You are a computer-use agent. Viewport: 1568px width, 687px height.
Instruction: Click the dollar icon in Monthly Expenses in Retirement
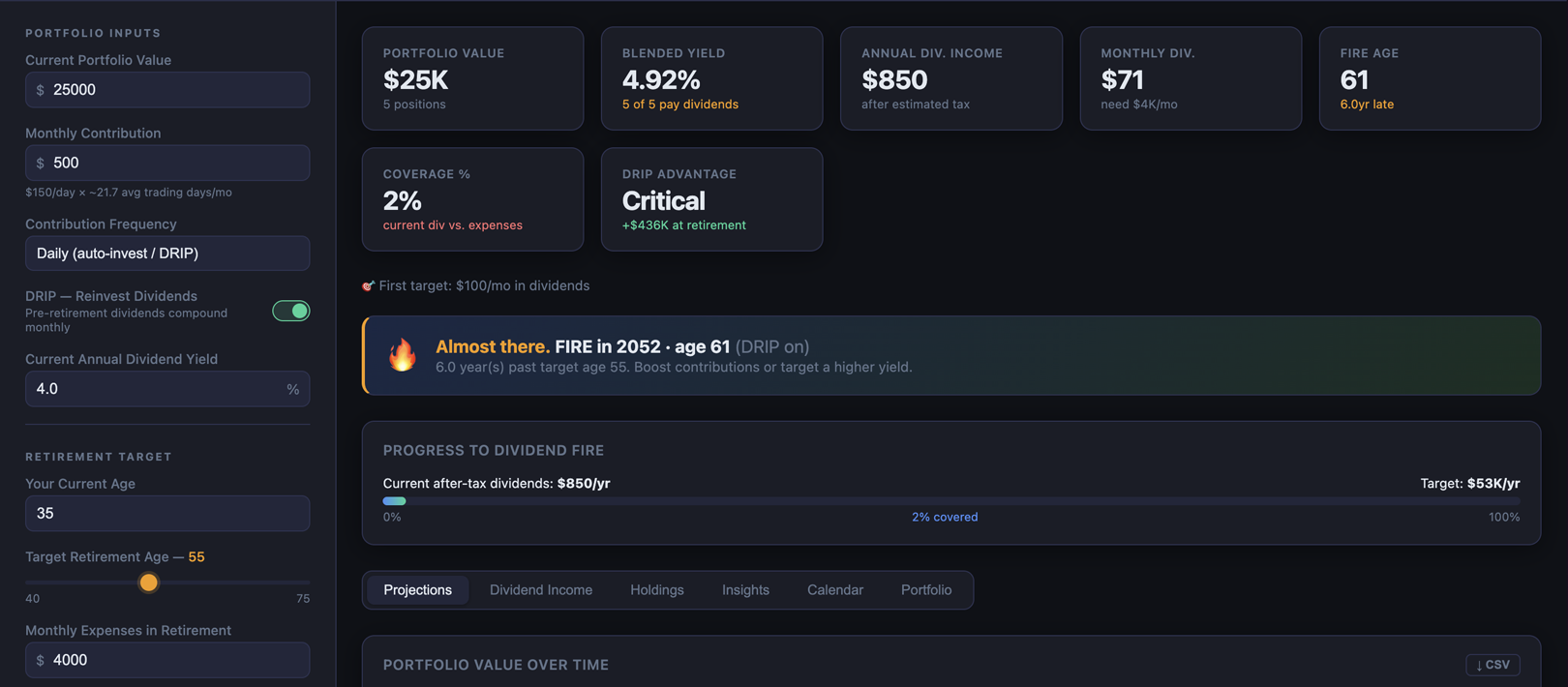click(x=40, y=660)
